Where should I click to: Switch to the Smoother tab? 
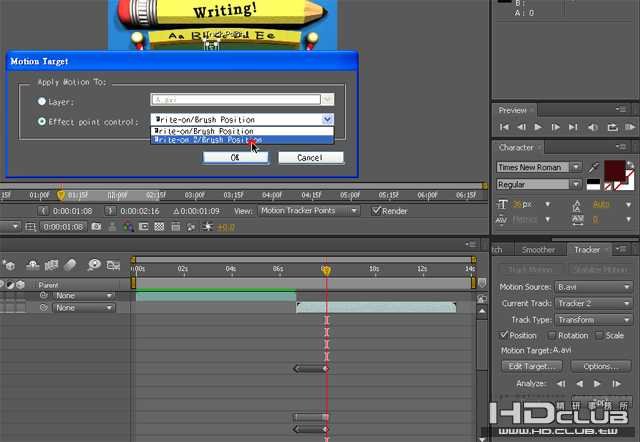[538, 250]
